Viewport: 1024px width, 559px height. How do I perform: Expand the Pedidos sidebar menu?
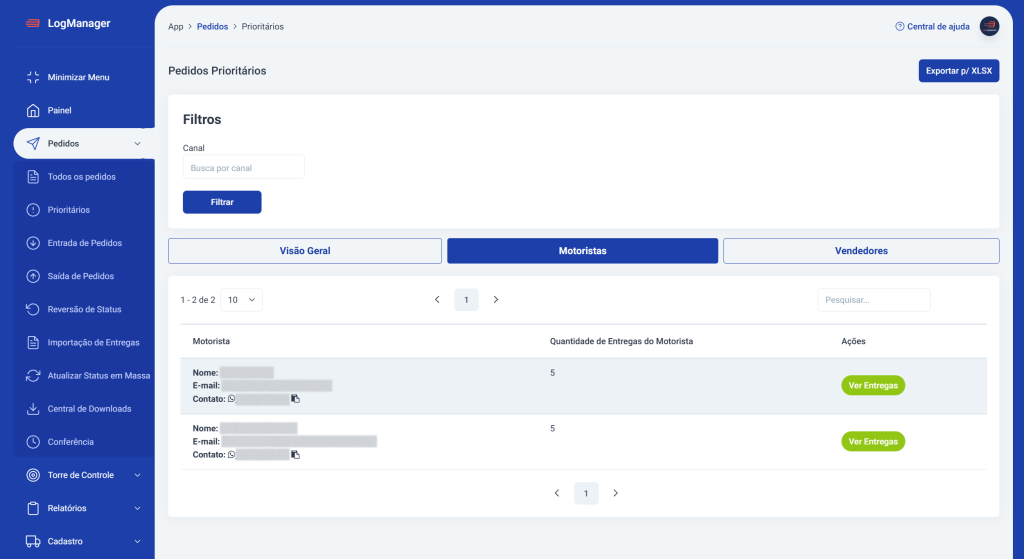pos(137,144)
